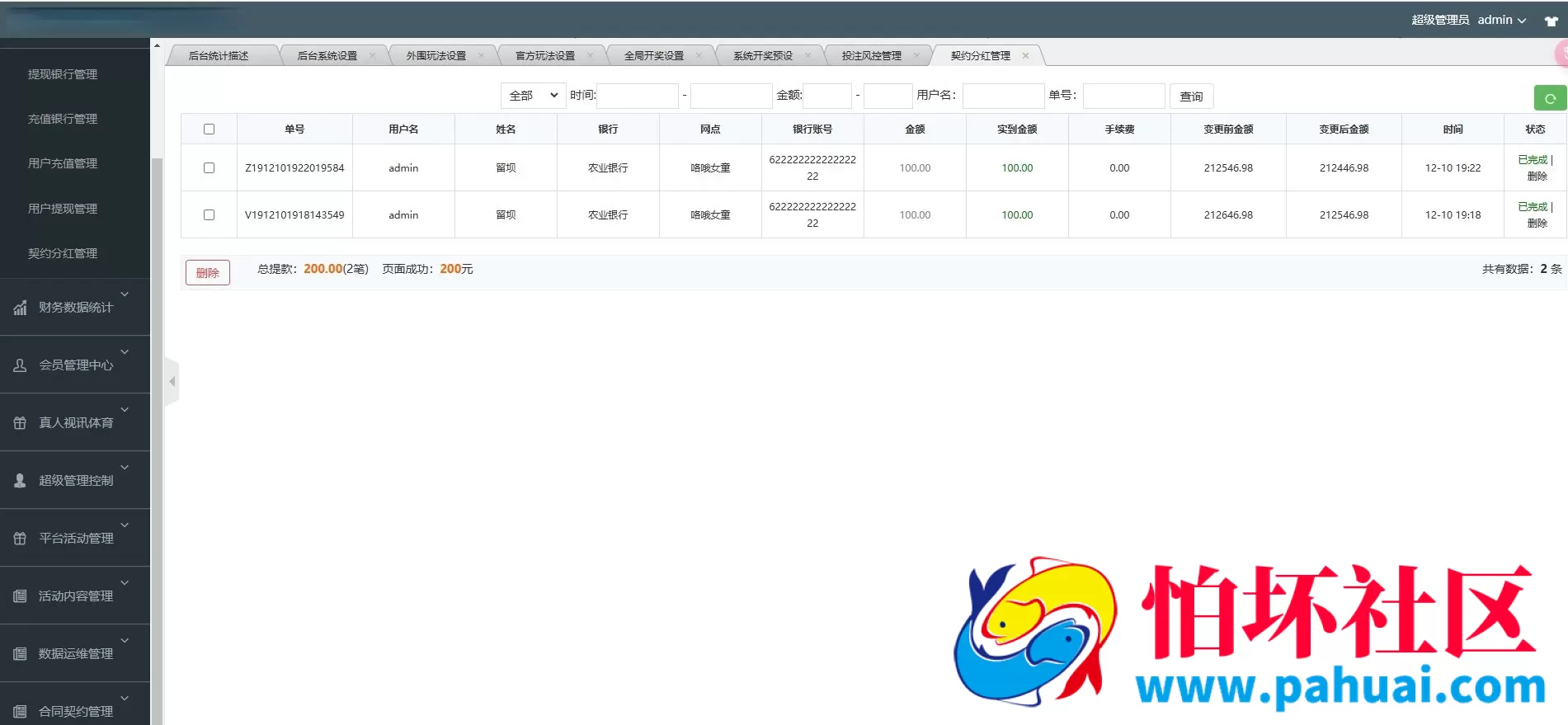Close the 外围玩法设置 tab
Viewport: 1568px width, 725px height.
coord(481,56)
